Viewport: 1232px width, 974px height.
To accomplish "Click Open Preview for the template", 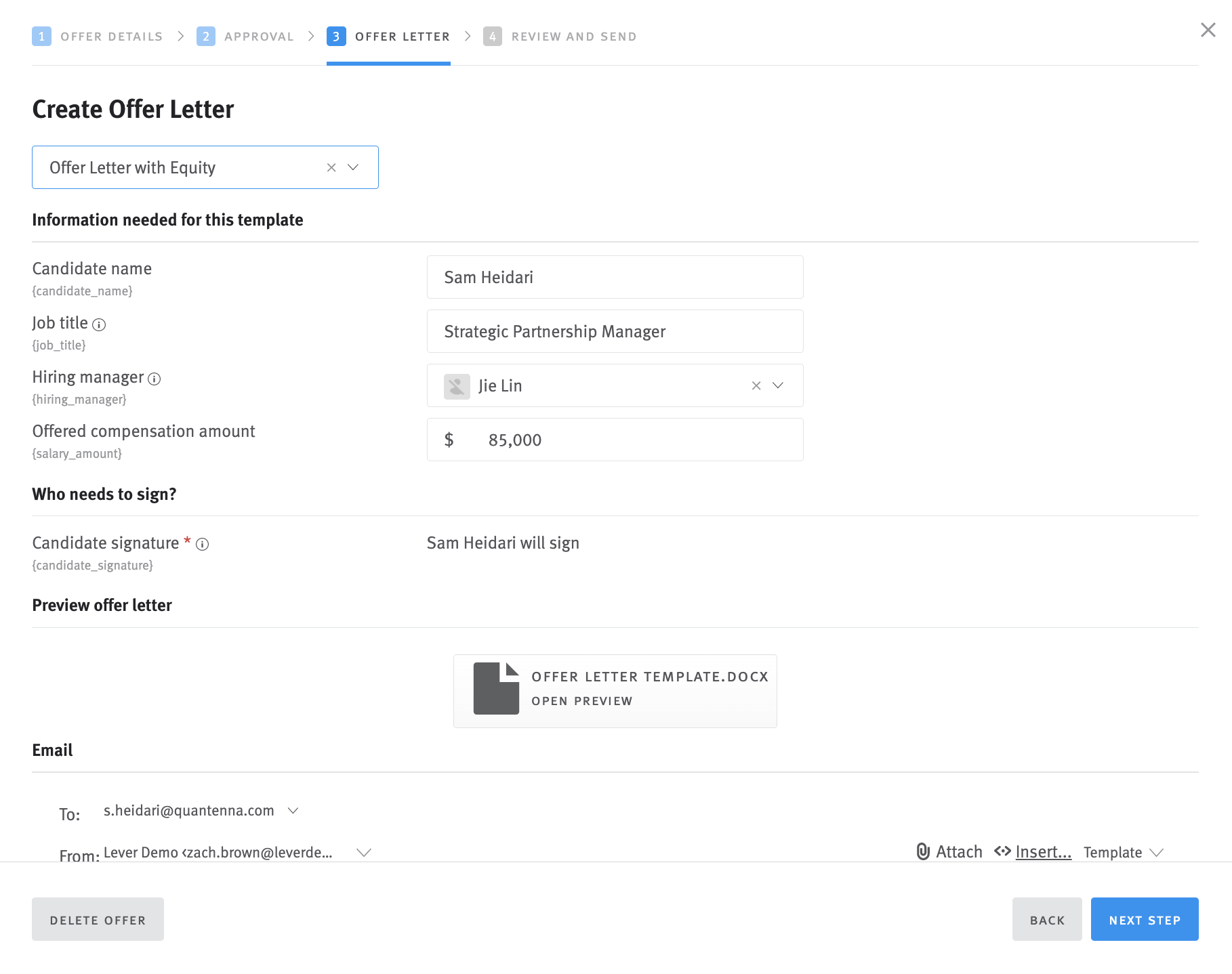I will (581, 701).
